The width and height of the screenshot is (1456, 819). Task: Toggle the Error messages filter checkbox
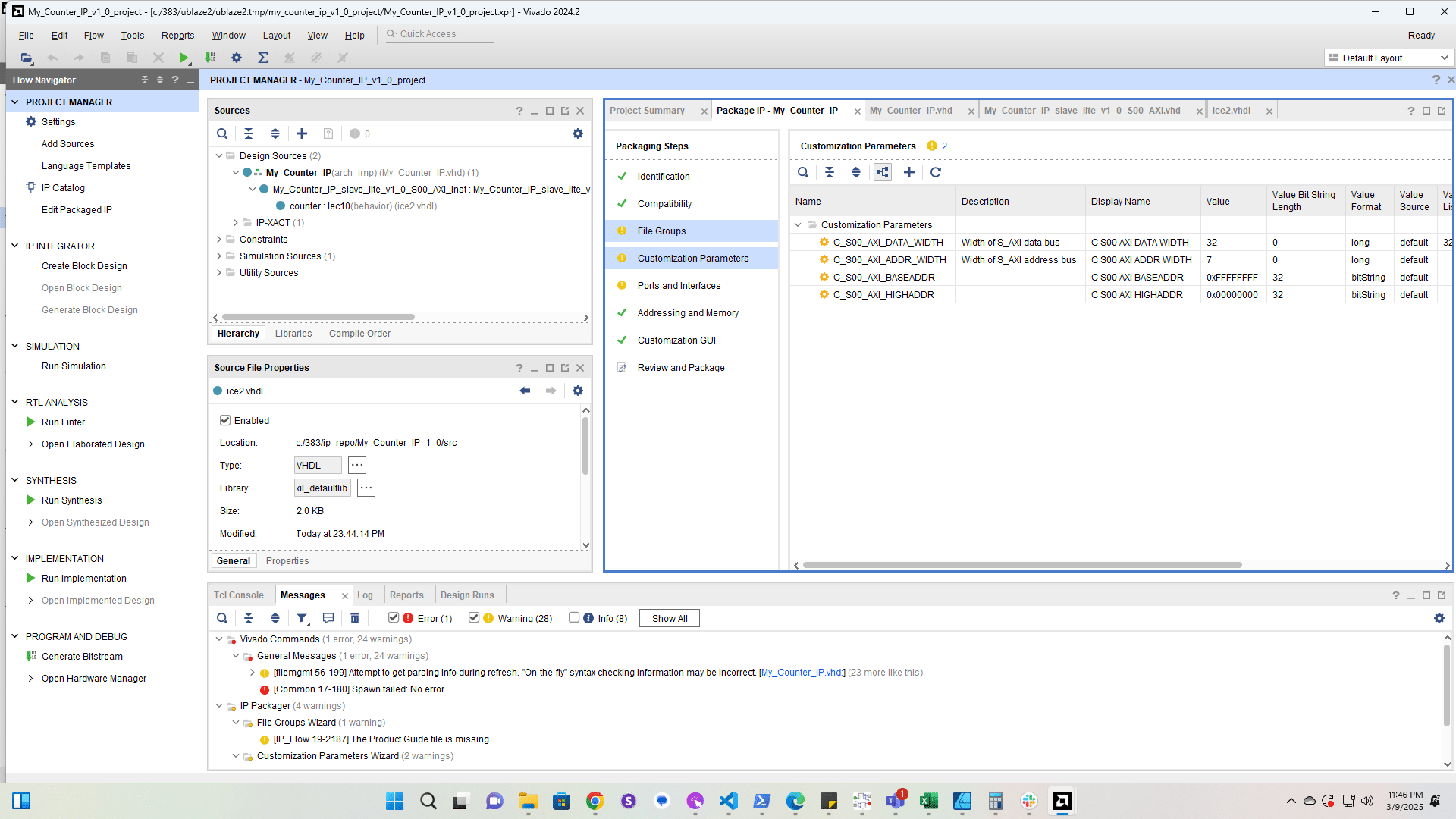(x=394, y=617)
